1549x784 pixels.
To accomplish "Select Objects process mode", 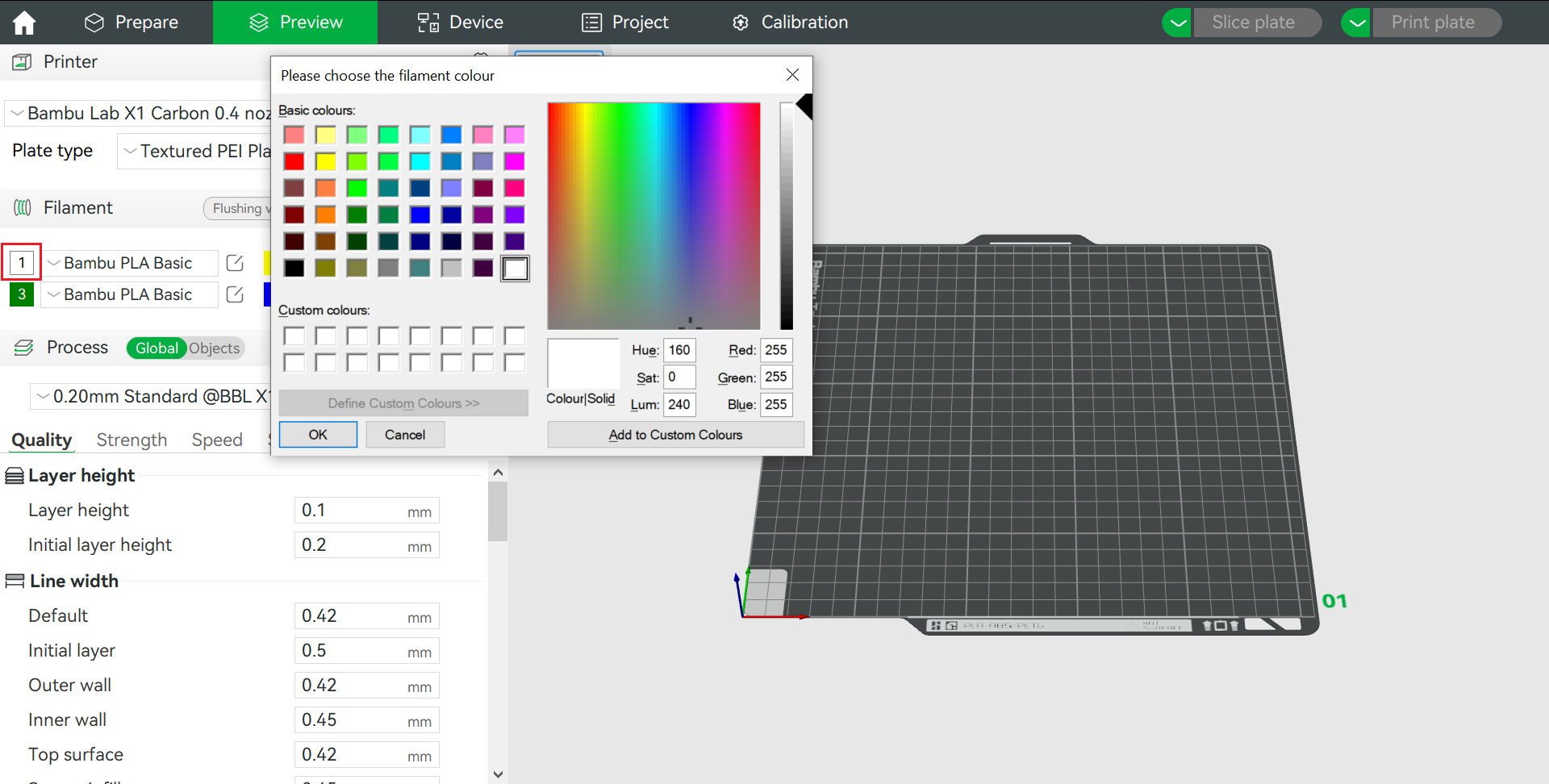I will (215, 348).
